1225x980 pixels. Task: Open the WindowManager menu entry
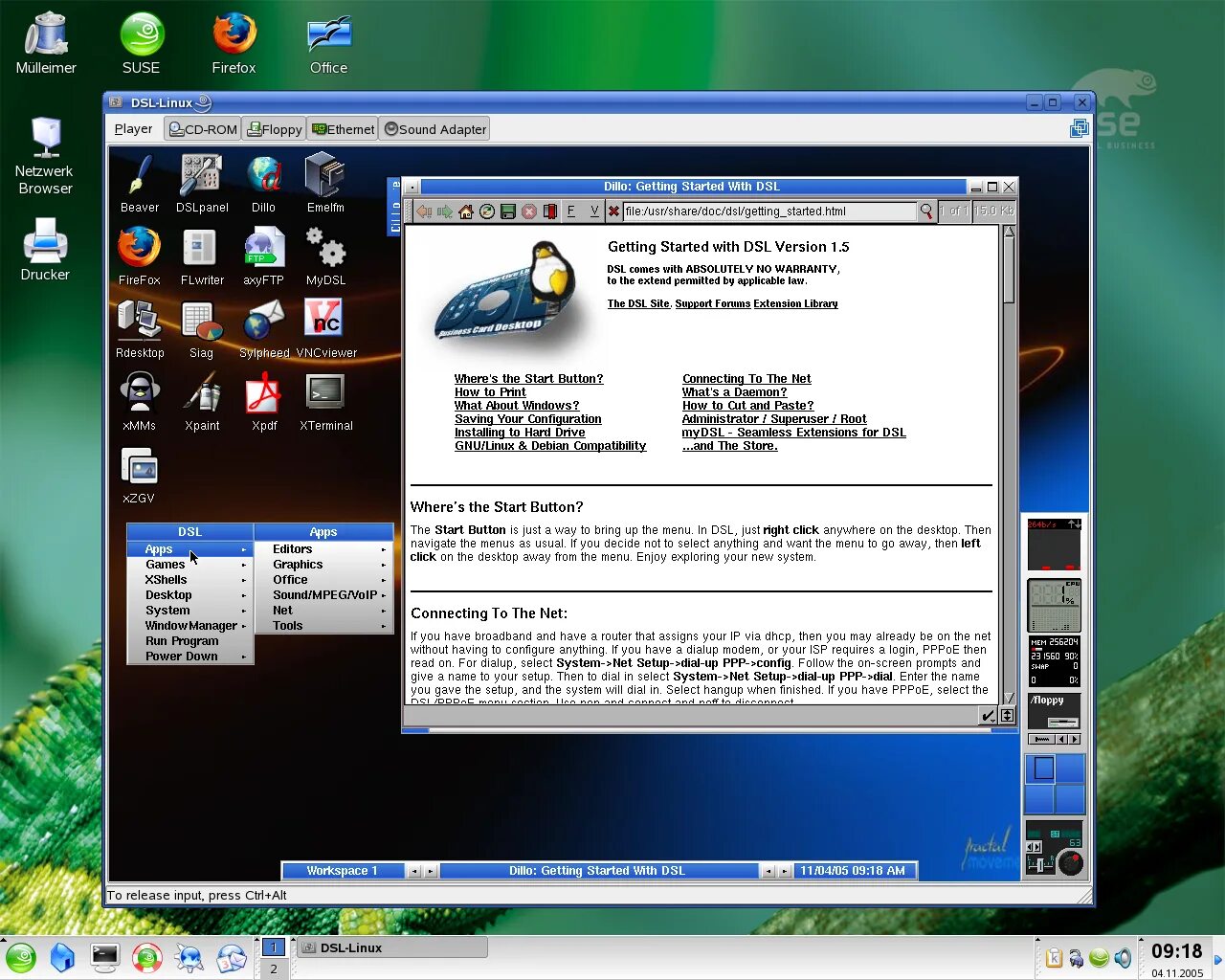pyautogui.click(x=189, y=626)
